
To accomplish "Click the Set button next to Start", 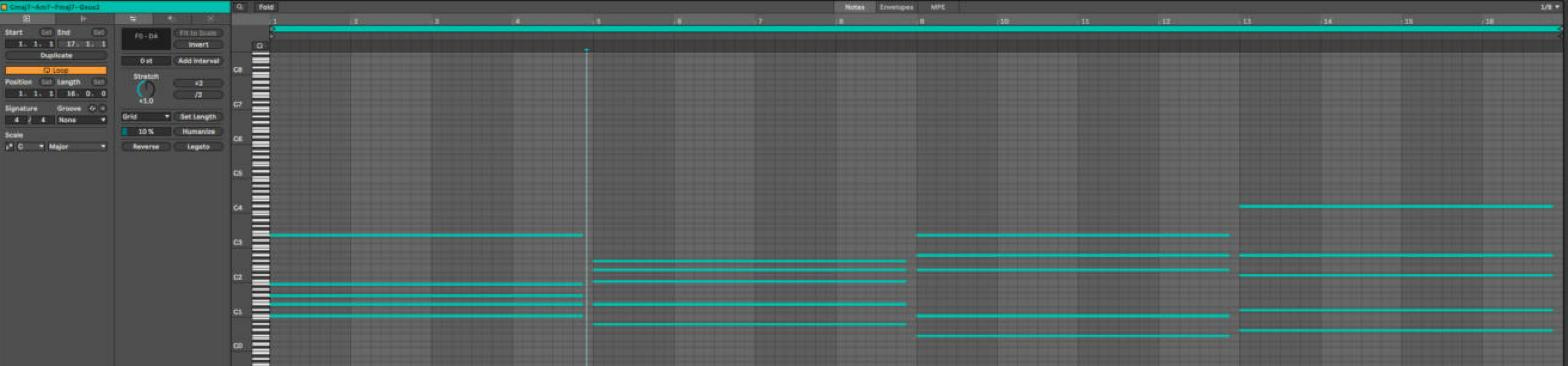I will pos(46,32).
